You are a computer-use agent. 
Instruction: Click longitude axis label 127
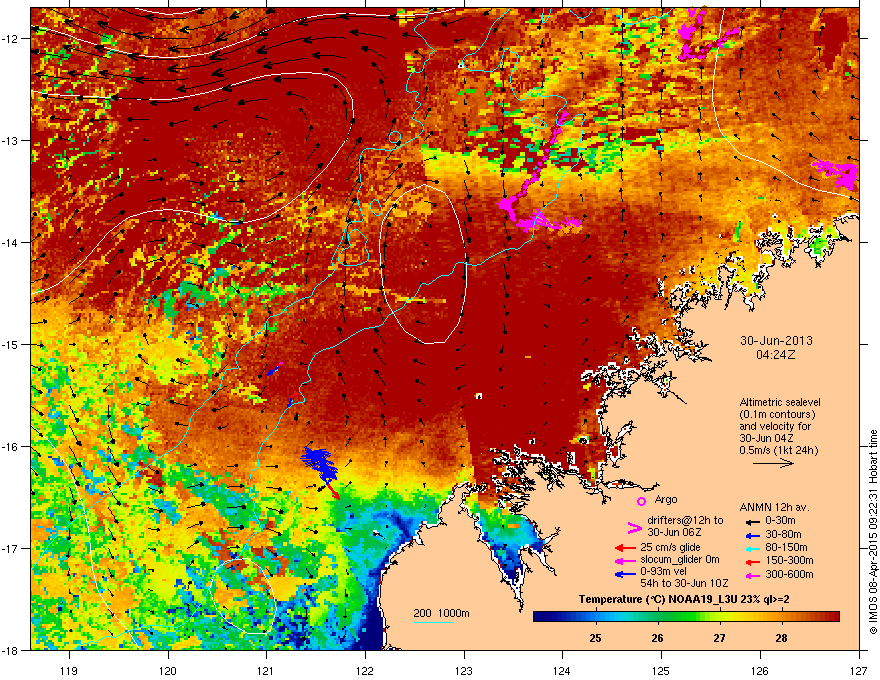[859, 670]
